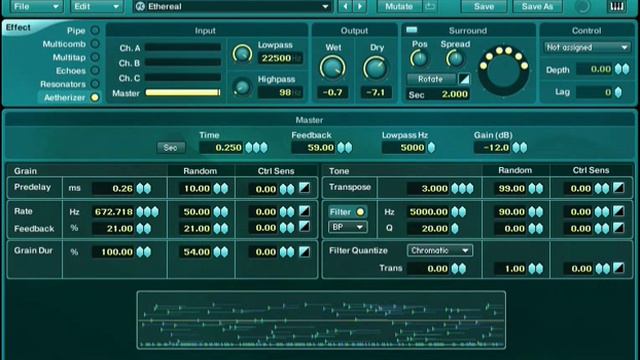
Task: Click the Master Feedback stepper diamonds
Action: pos(344,147)
